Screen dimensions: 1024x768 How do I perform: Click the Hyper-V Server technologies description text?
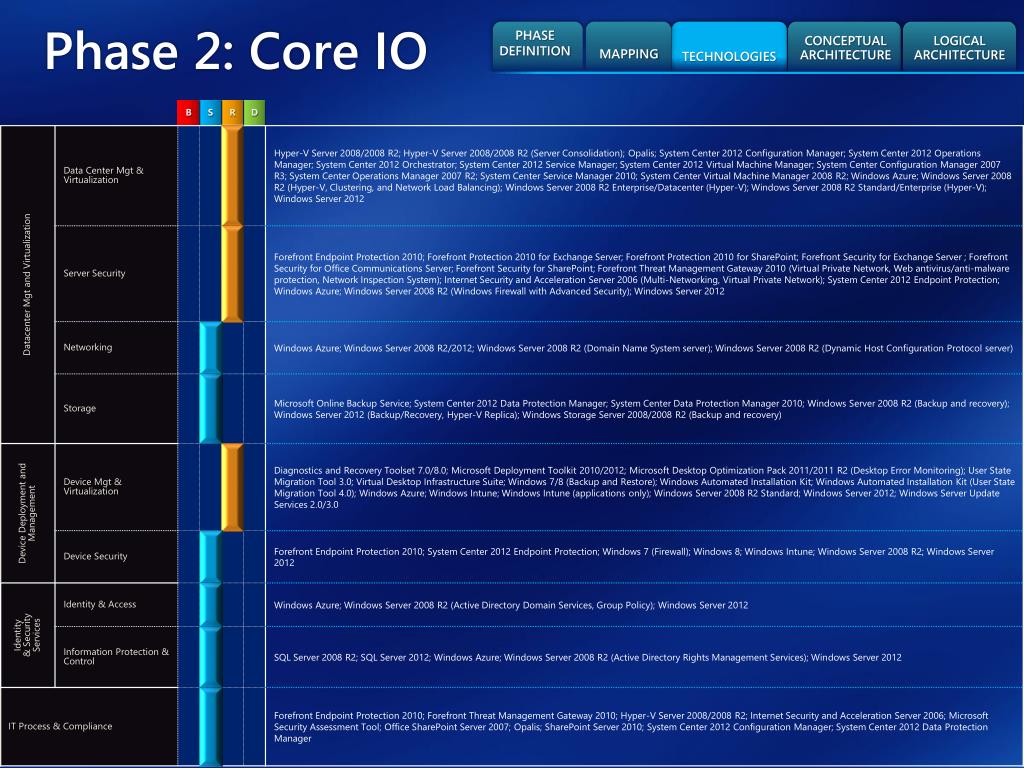point(643,176)
